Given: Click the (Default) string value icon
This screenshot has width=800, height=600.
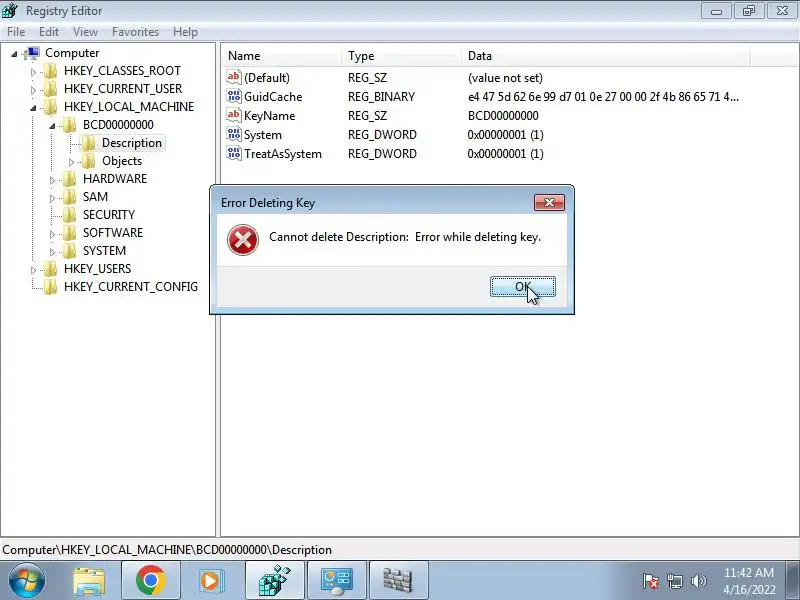Looking at the screenshot, I should tap(234, 77).
